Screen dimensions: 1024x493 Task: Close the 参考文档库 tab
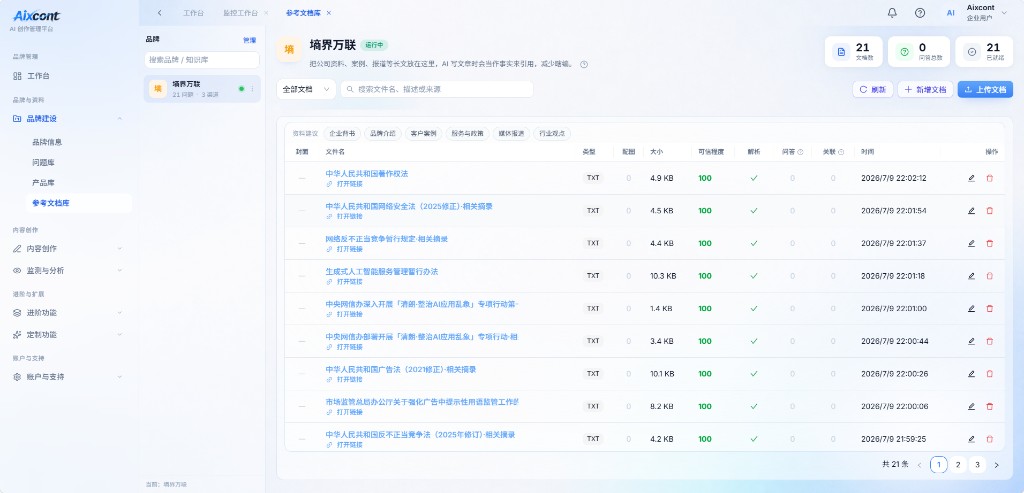328,13
